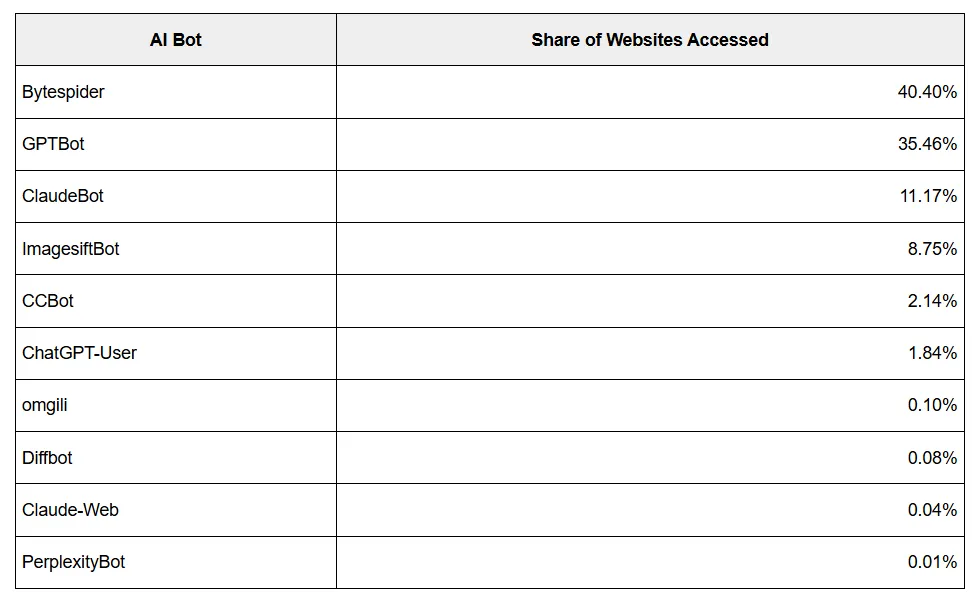Click the "Share of Websites Accessed" header
The width and height of the screenshot is (975, 601).
pos(650,40)
